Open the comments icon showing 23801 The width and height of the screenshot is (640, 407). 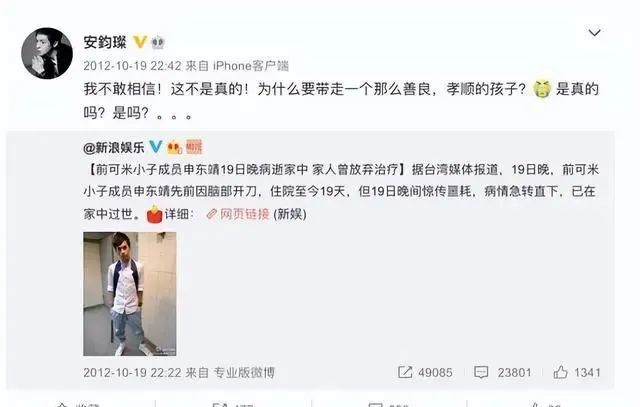click(x=481, y=372)
